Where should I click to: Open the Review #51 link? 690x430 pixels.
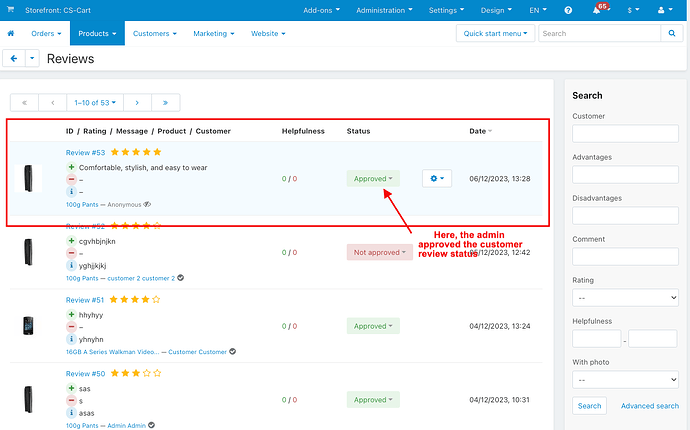(85, 299)
